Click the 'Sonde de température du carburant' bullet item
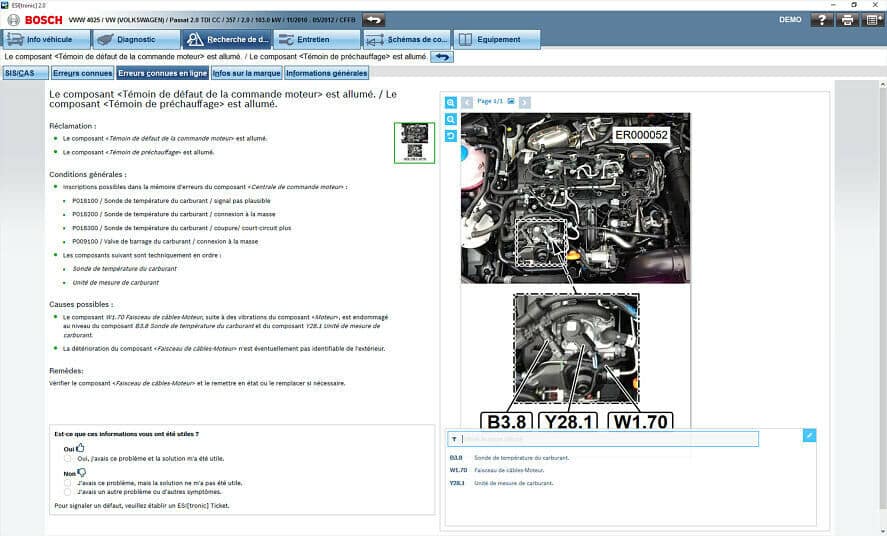 124,269
